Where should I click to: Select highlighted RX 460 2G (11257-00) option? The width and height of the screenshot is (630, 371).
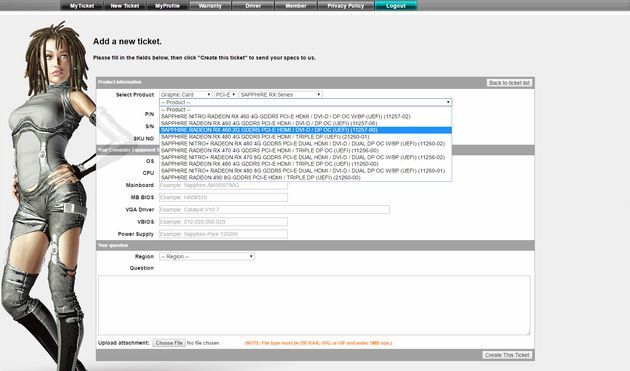[305, 130]
